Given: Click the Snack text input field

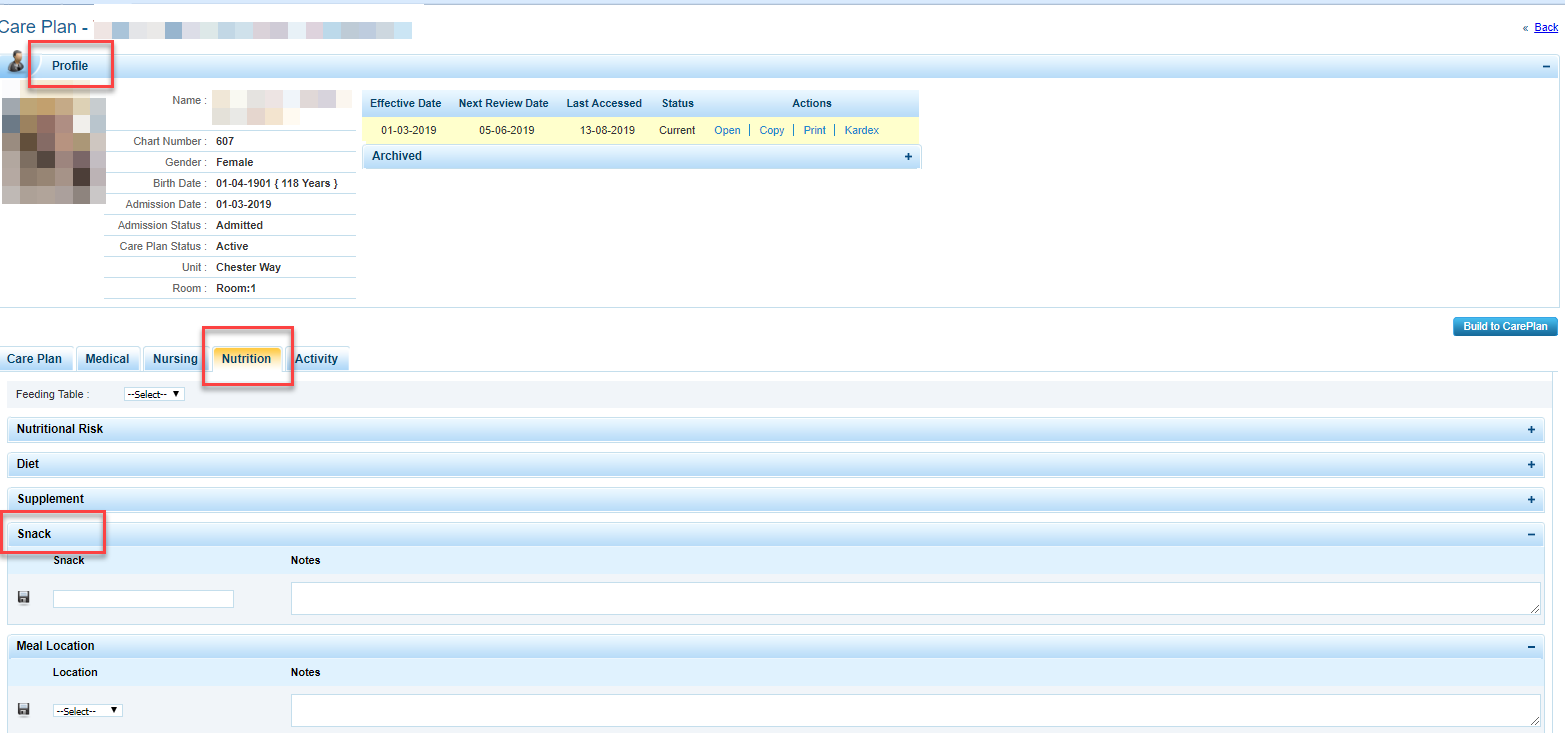Looking at the screenshot, I should point(143,599).
